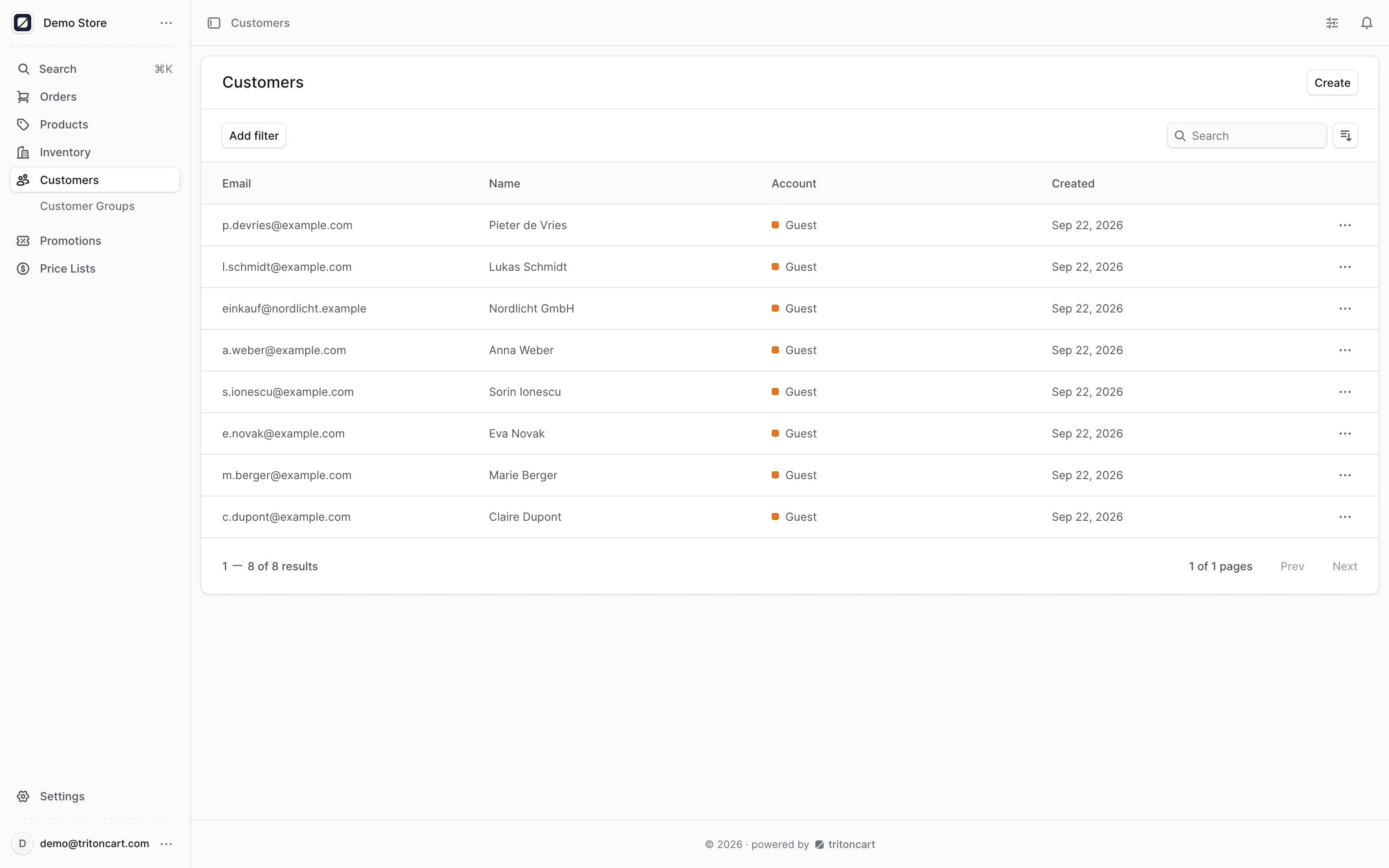Viewport: 1389px width, 868px height.
Task: Click the Inventory building icon
Action: coord(23,152)
